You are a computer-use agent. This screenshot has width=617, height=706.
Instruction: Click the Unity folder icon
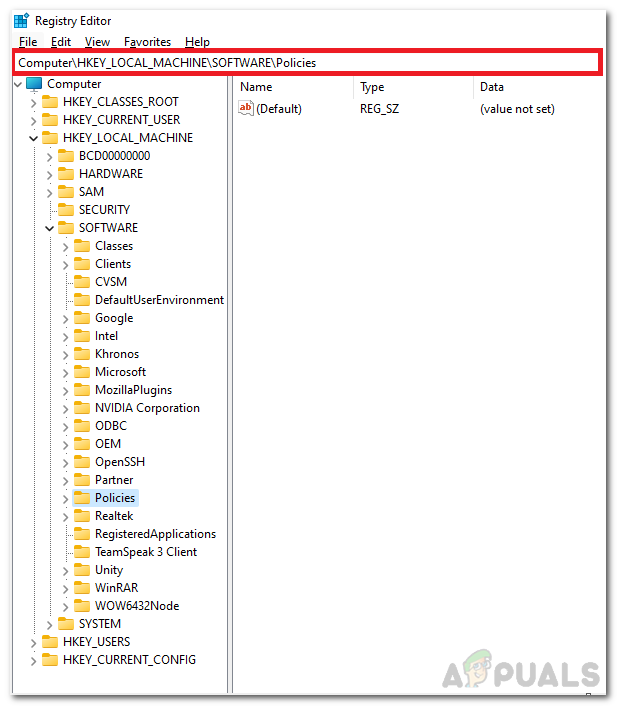[82, 570]
